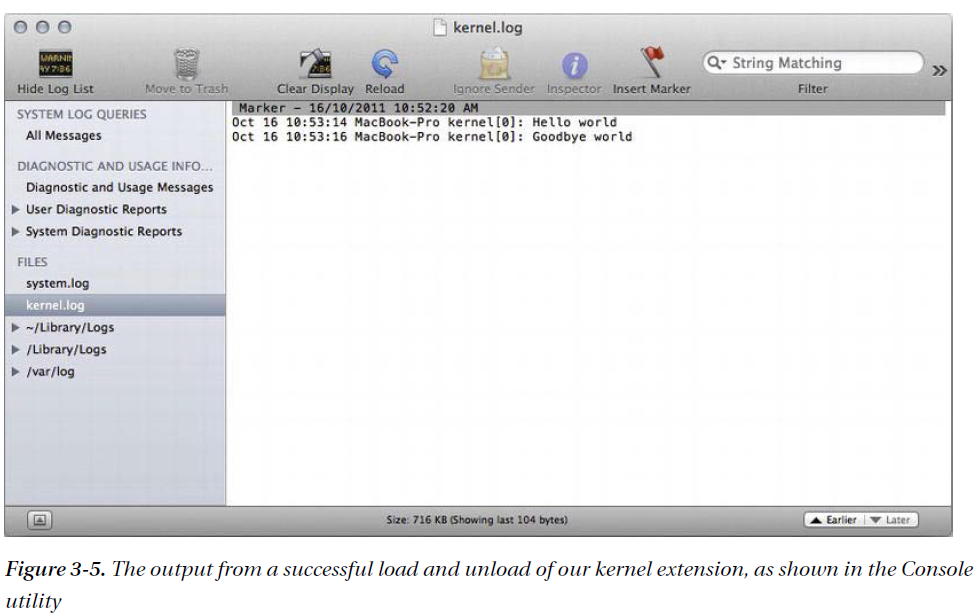Click the Files section header
Screen dimensions: 977x616
pos(32,262)
